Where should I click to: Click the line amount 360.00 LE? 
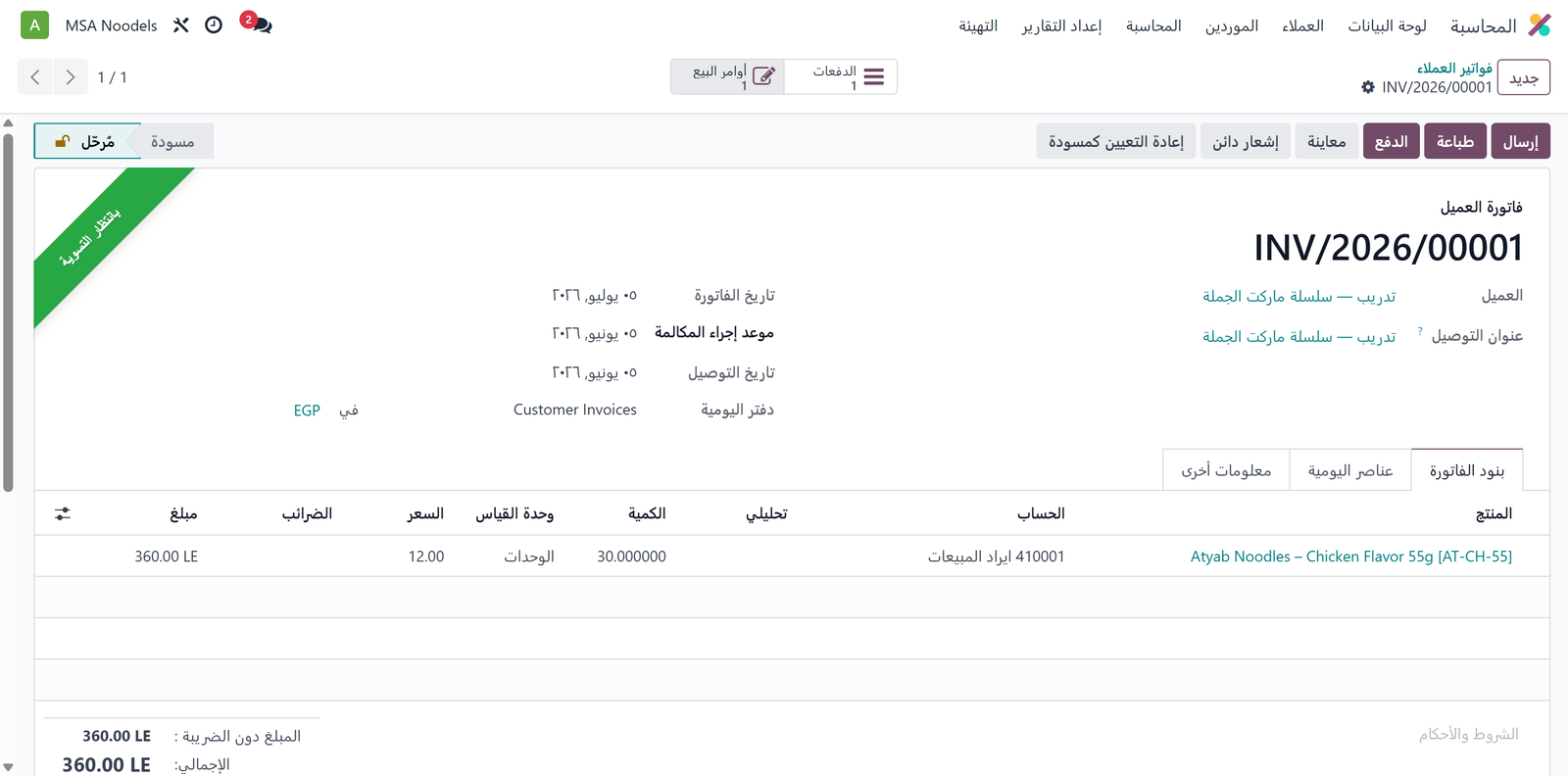coord(166,556)
